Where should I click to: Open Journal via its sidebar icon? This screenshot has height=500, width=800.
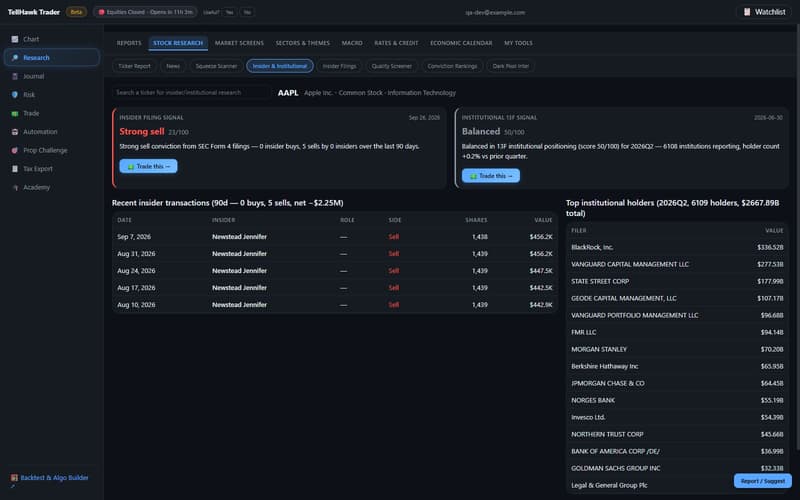click(15, 76)
